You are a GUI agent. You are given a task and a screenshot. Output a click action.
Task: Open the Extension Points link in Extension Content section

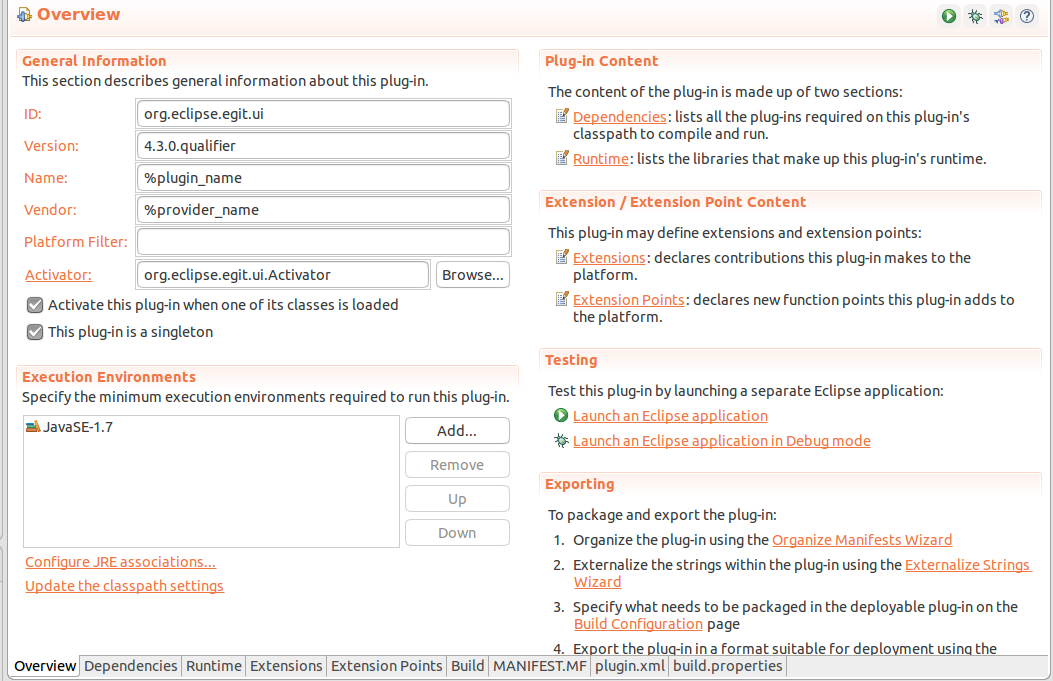(629, 300)
